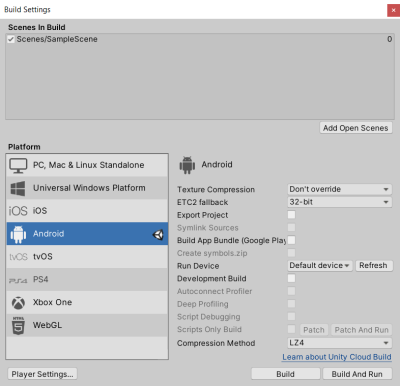Open the Run Device Default device dropdown
This screenshot has height=386, width=400.
320,266
